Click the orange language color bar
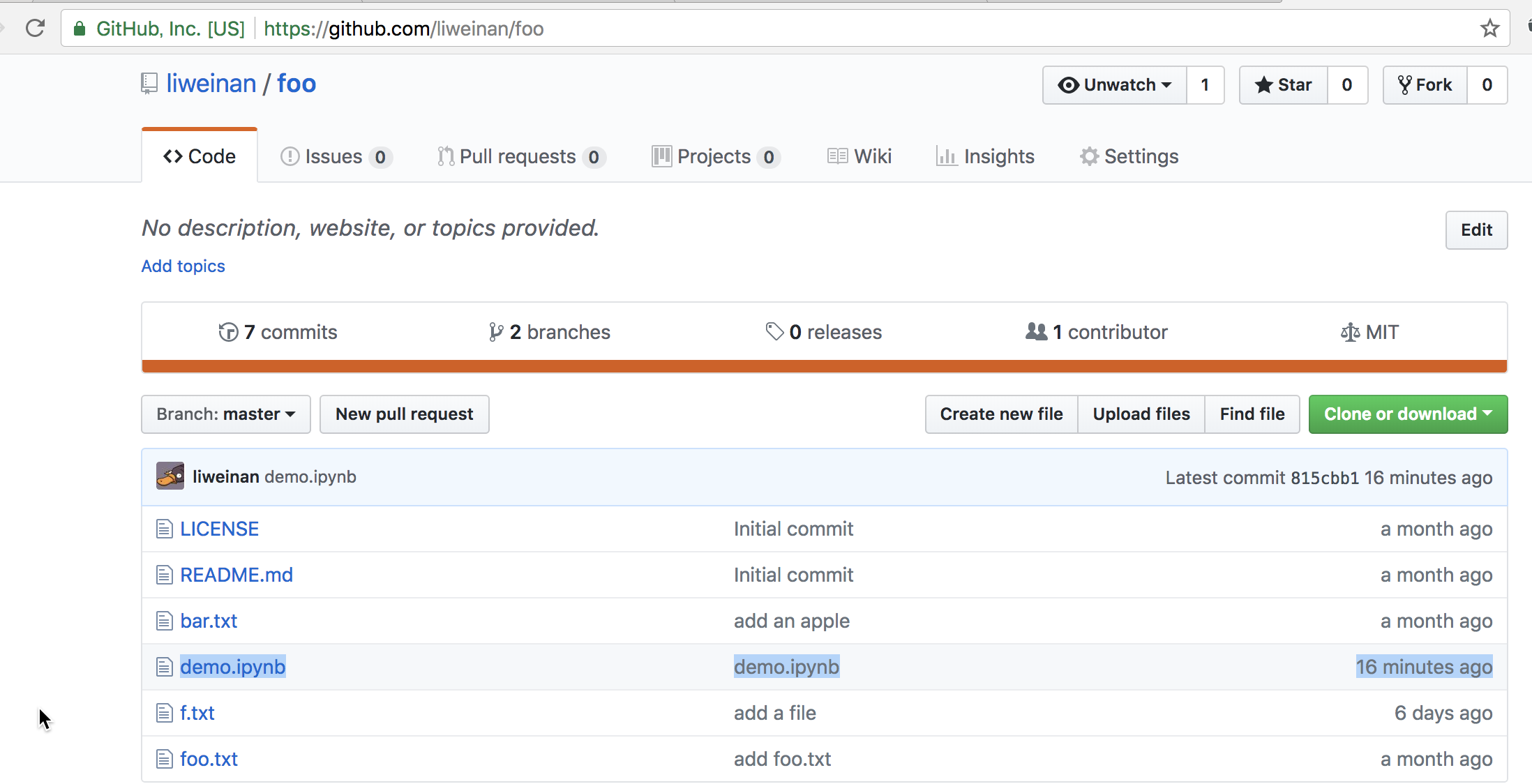 coord(823,366)
